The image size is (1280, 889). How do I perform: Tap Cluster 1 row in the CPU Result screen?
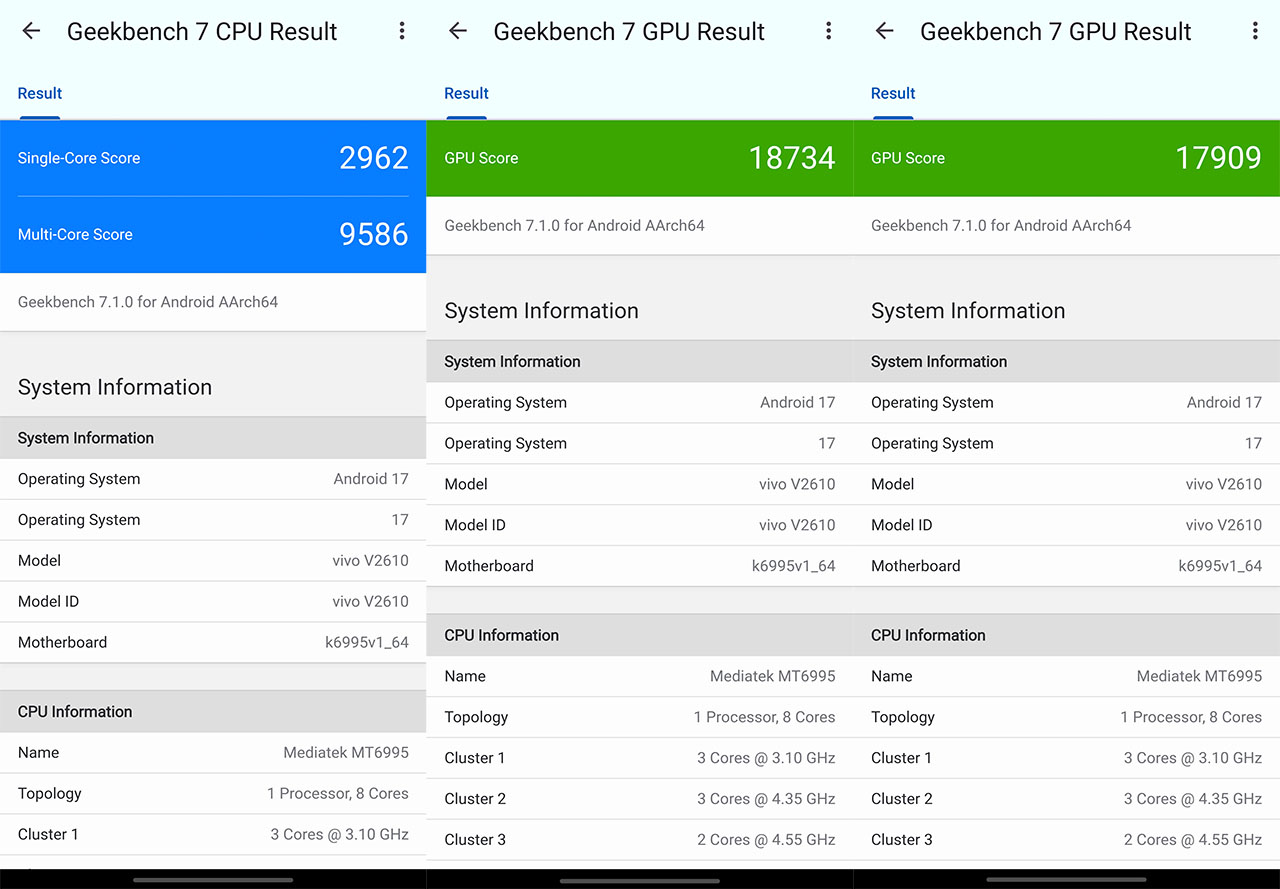(213, 835)
